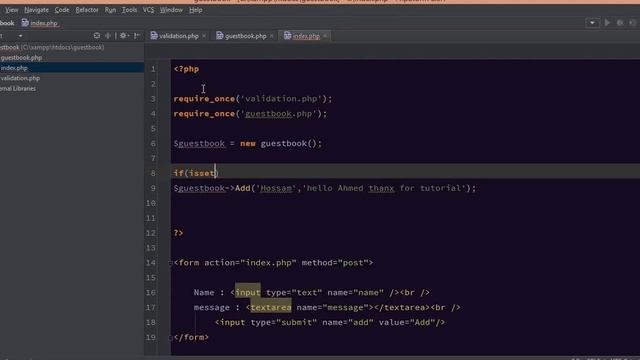Click the index.php breadcrumb in navigation bar
The width and height of the screenshot is (640, 360).
(x=40, y=23)
